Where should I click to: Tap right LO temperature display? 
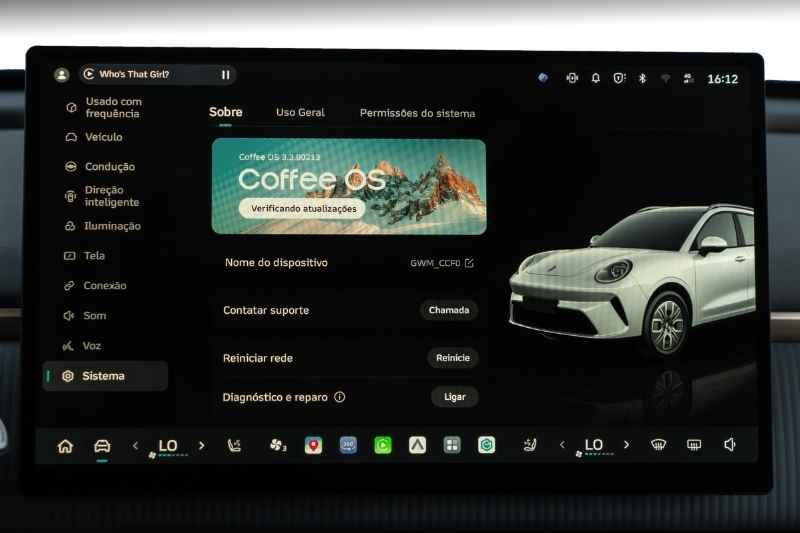[x=594, y=446]
